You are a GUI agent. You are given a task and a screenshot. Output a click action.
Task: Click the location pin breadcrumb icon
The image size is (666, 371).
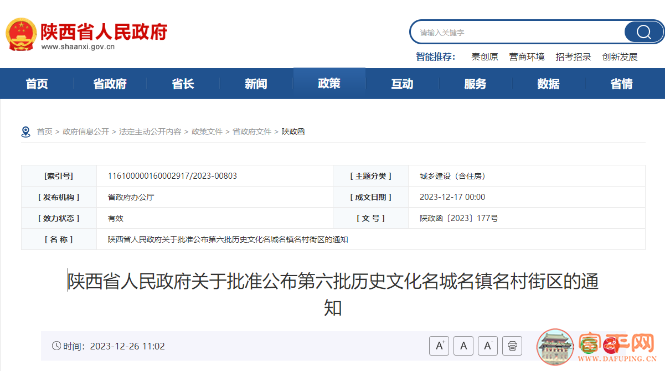click(25, 132)
